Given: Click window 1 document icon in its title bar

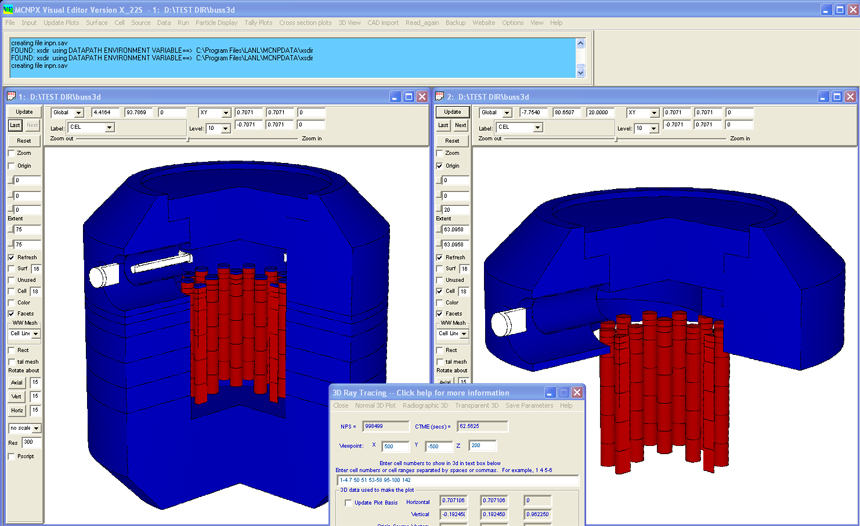Looking at the screenshot, I should (x=12, y=97).
